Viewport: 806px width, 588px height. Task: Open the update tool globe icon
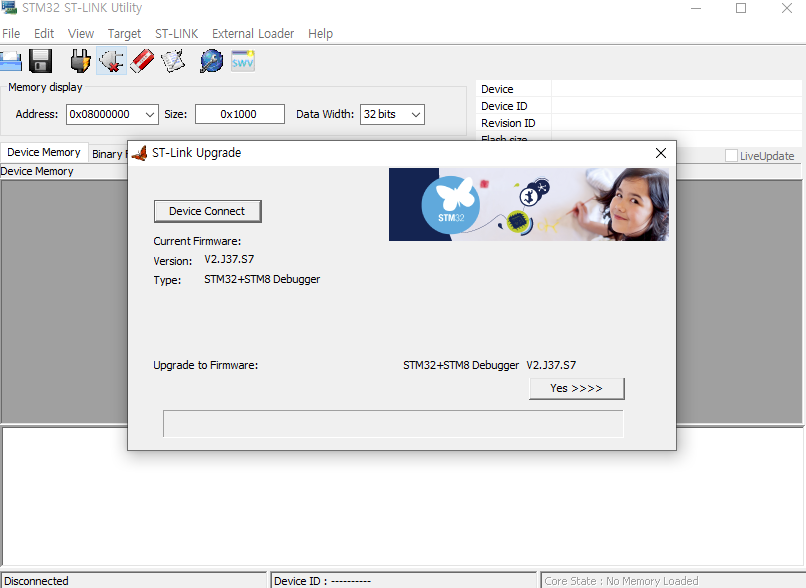(211, 61)
